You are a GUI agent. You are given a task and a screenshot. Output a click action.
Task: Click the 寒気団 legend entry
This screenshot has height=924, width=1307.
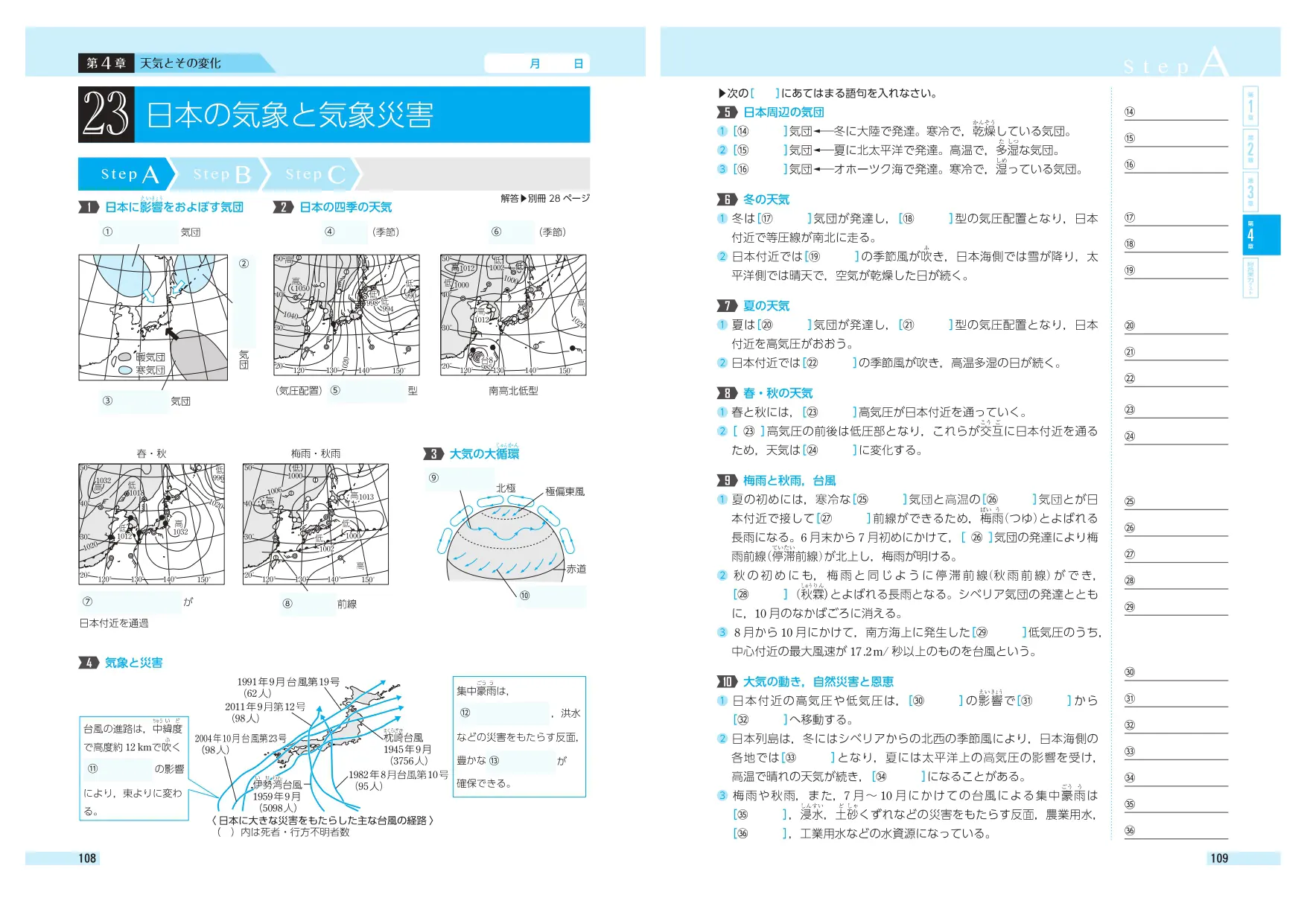click(x=143, y=370)
